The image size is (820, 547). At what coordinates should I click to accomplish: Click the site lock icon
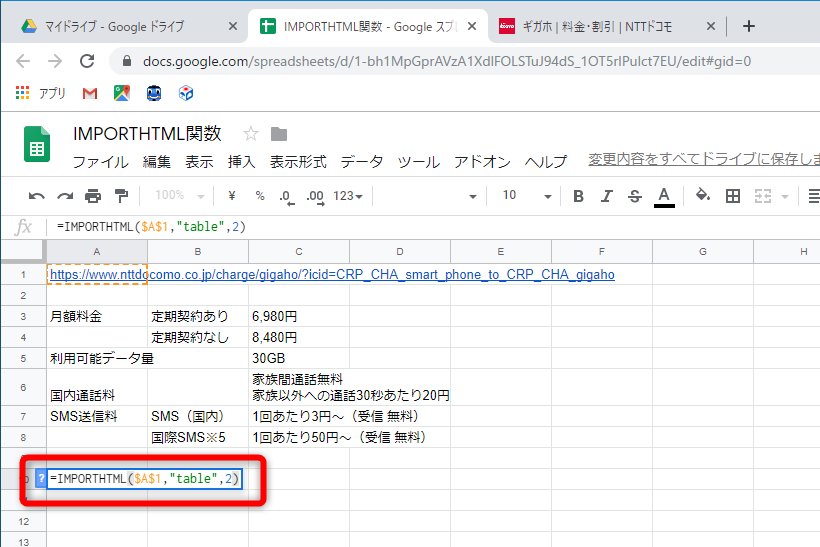[x=126, y=61]
